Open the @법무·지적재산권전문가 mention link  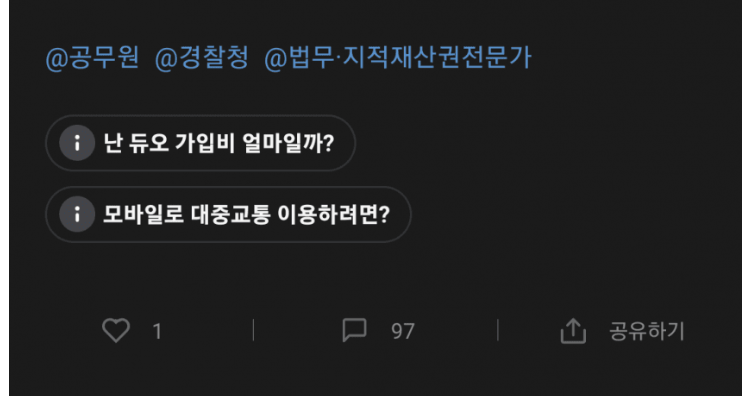pyautogui.click(x=398, y=59)
